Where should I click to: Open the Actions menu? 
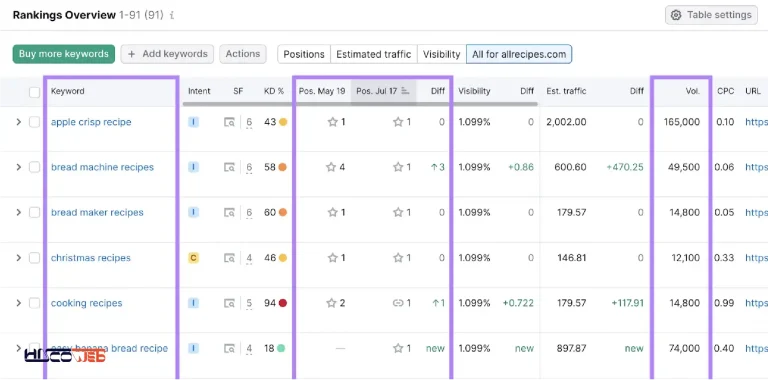coord(242,54)
